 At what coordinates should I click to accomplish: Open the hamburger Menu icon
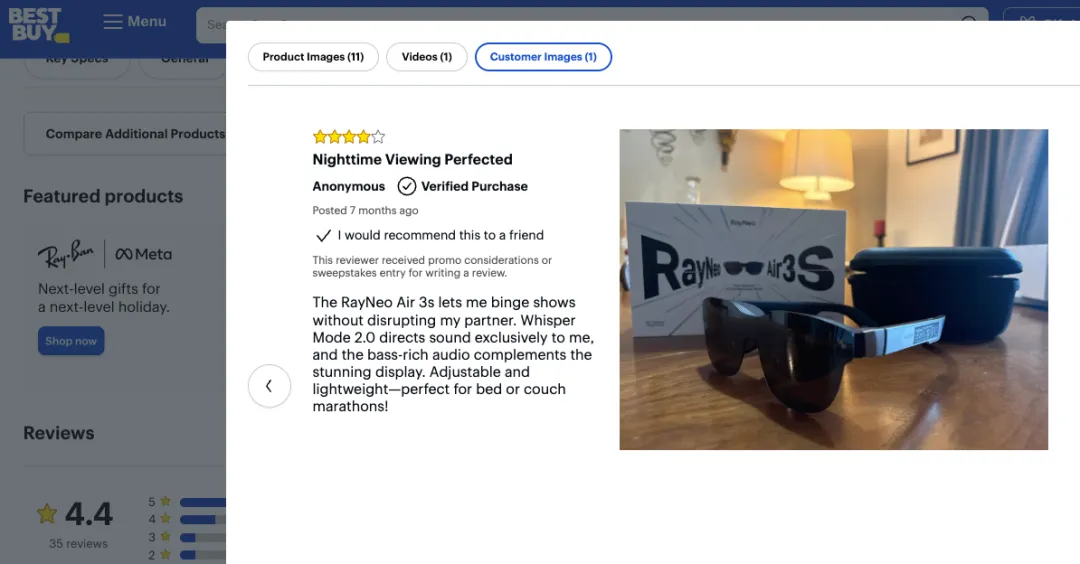click(112, 22)
